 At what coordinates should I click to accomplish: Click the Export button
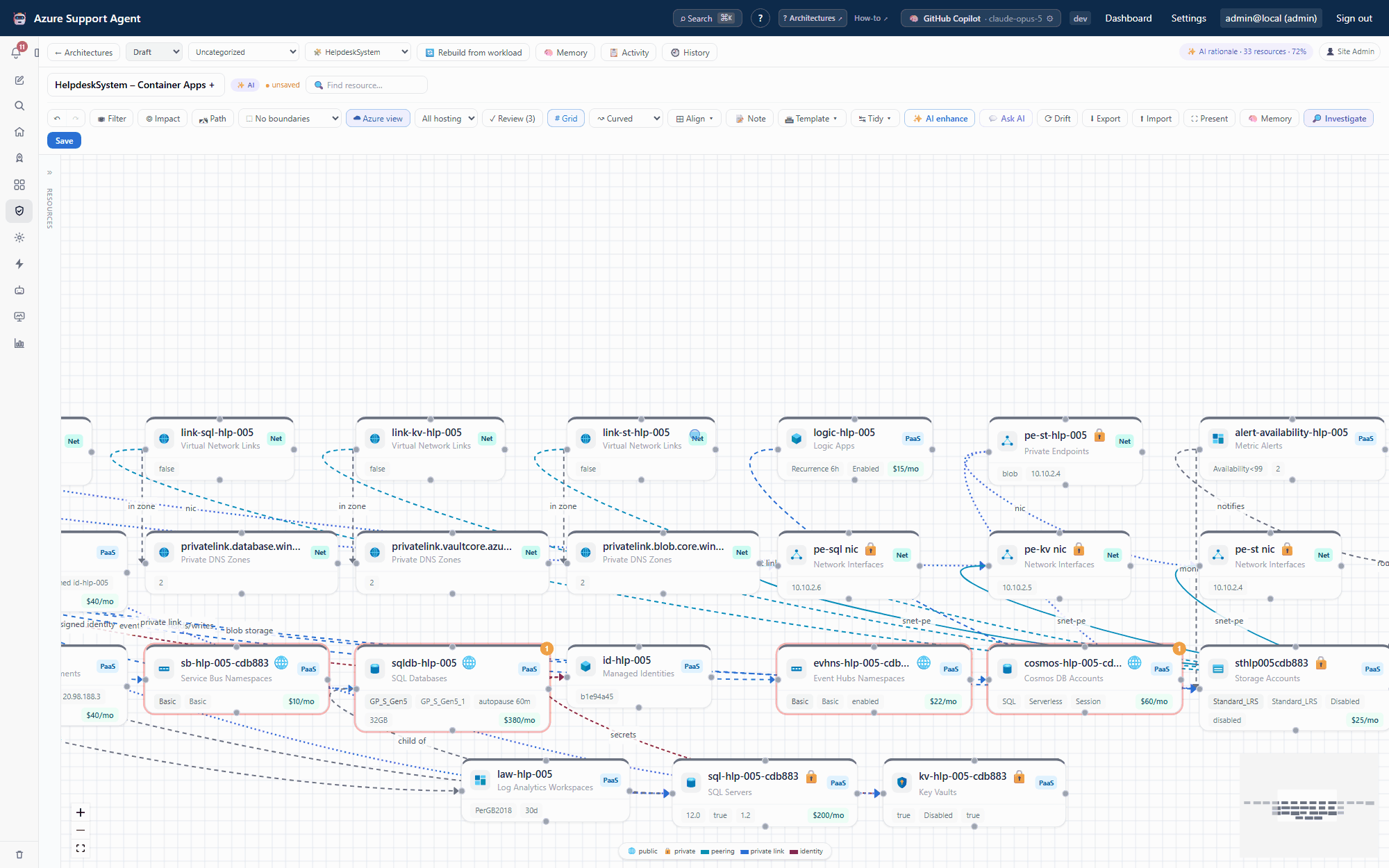1105,119
